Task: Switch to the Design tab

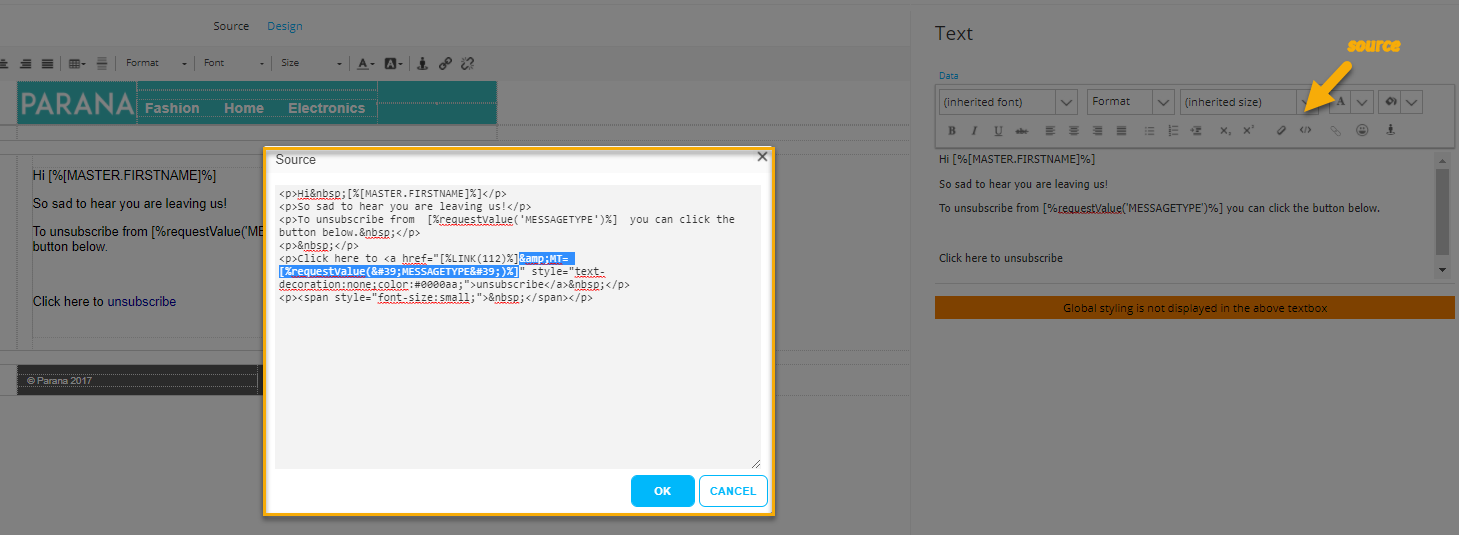Action: click(284, 26)
